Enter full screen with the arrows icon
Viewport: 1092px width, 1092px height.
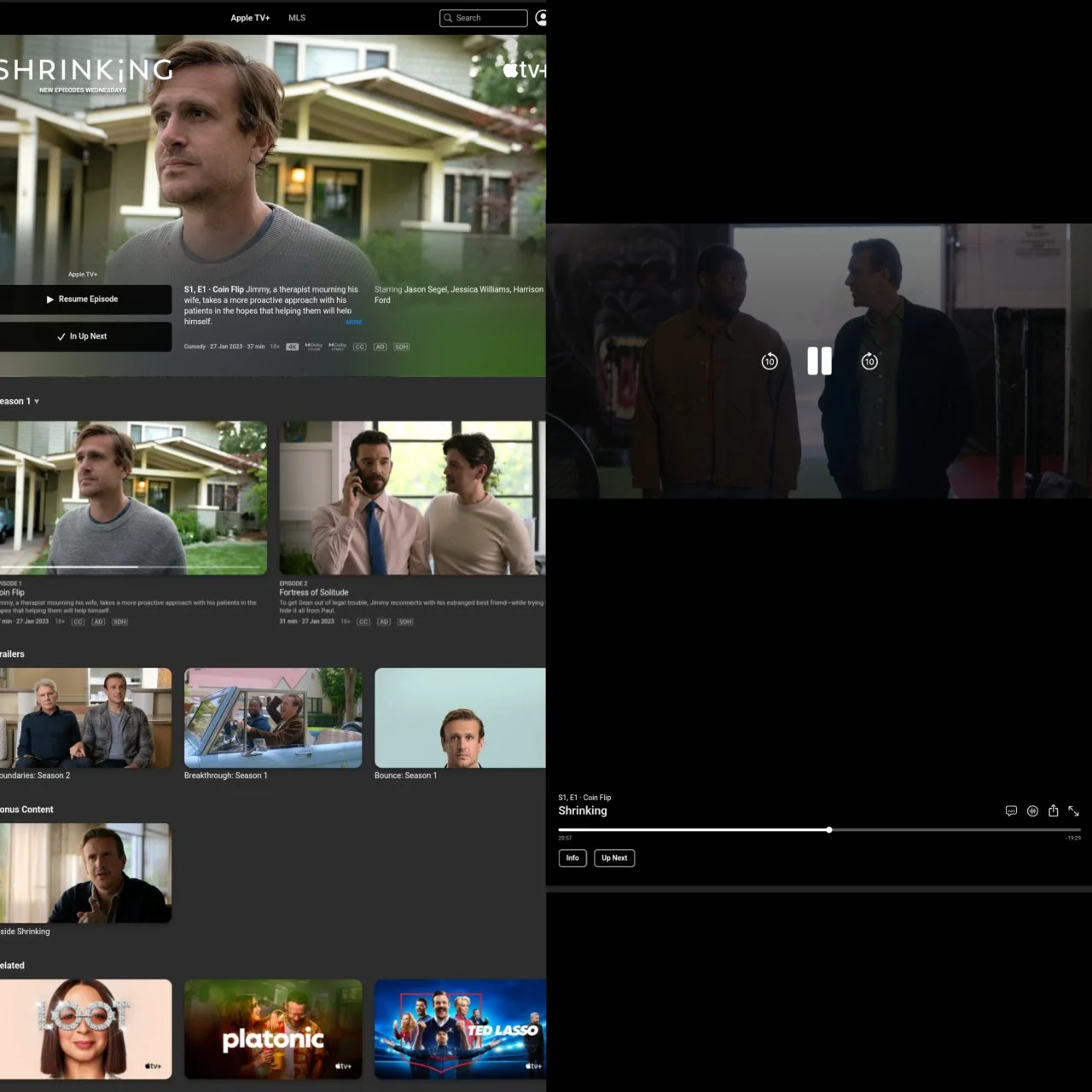click(x=1073, y=810)
